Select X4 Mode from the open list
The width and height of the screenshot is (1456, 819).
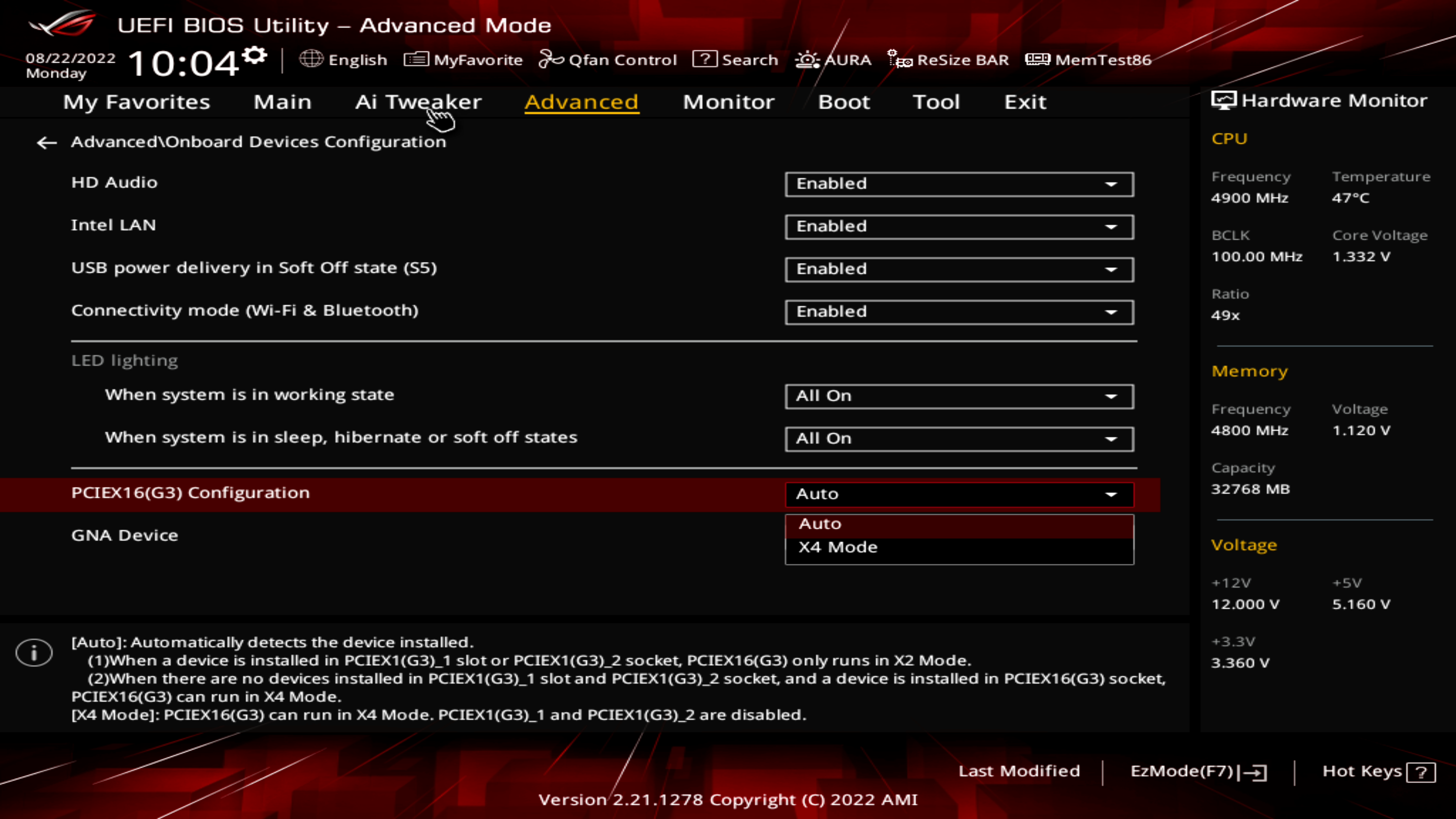point(838,547)
